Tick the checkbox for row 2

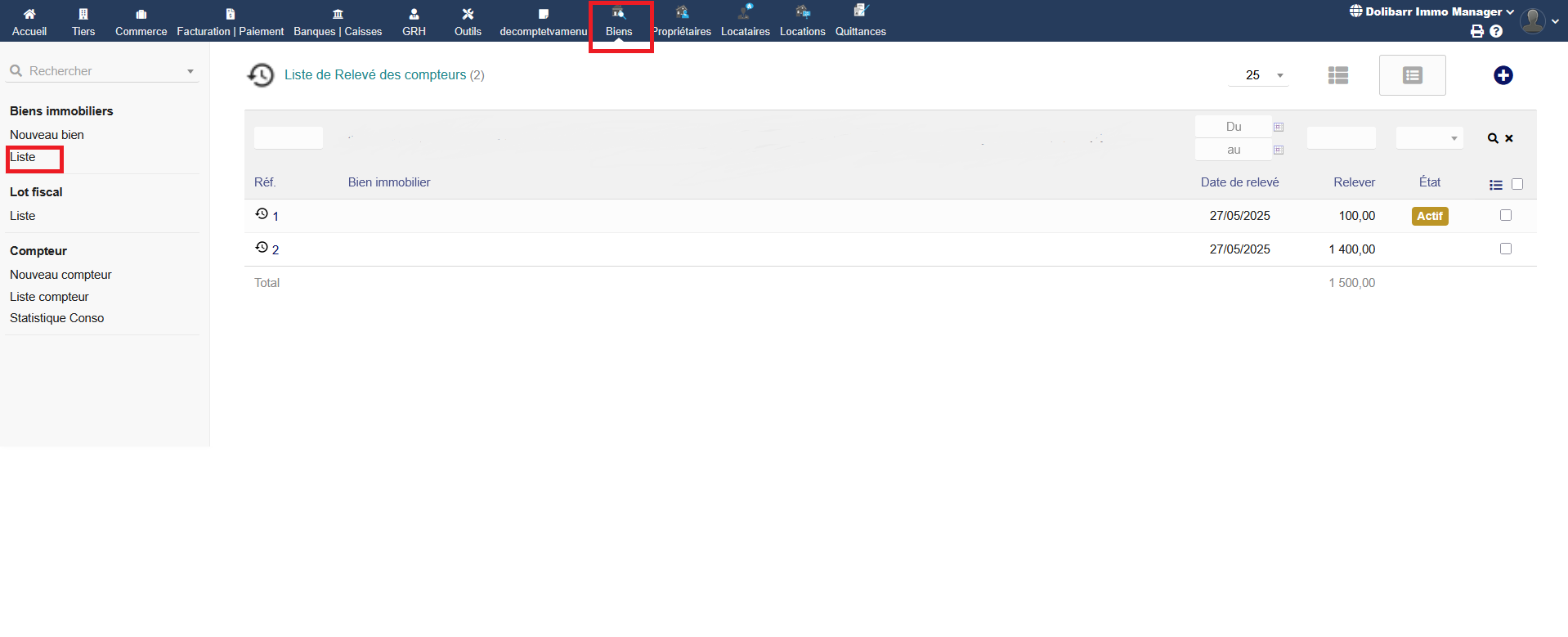[x=1505, y=249]
